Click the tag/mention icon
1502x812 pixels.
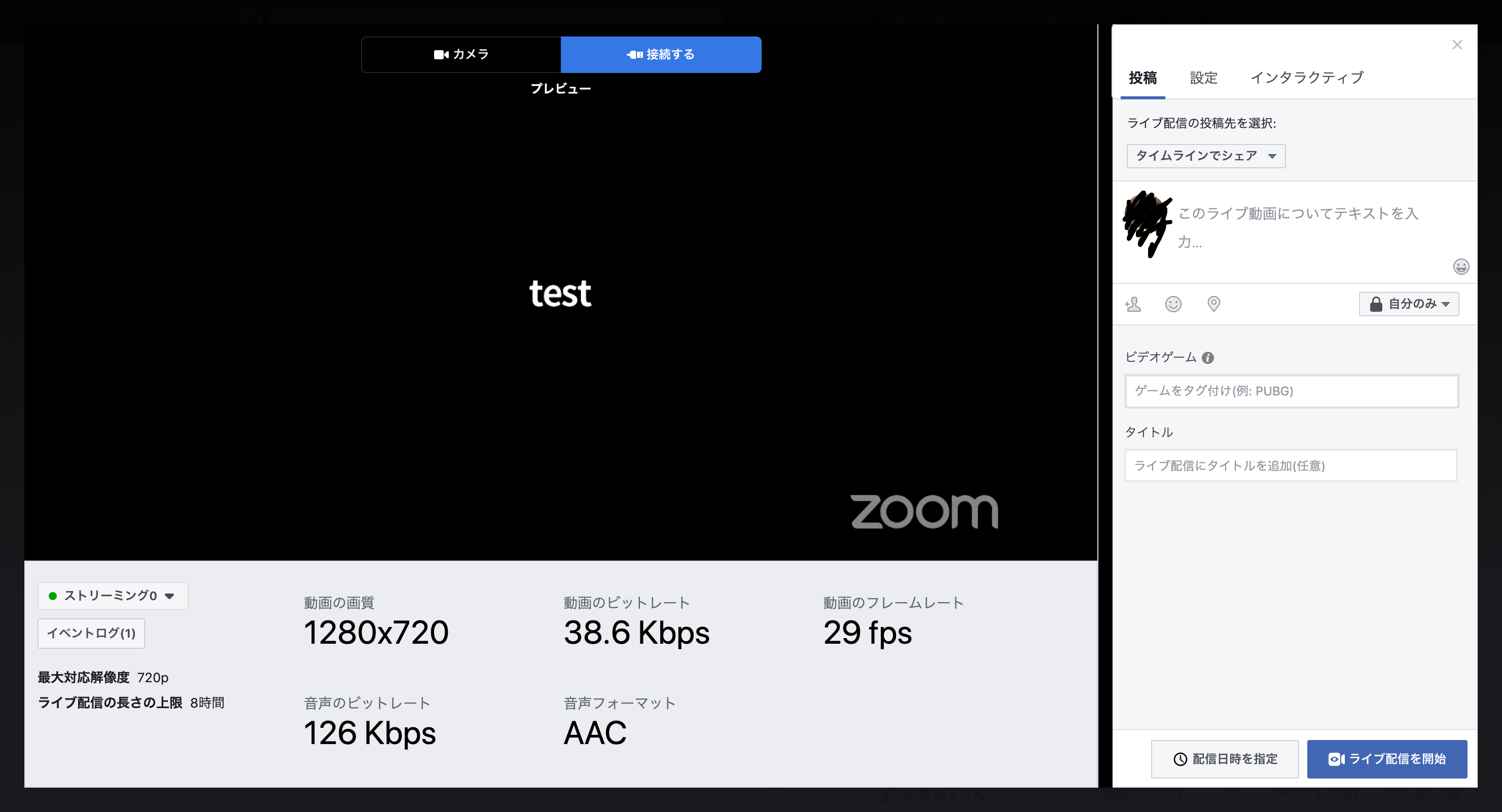tap(1135, 303)
